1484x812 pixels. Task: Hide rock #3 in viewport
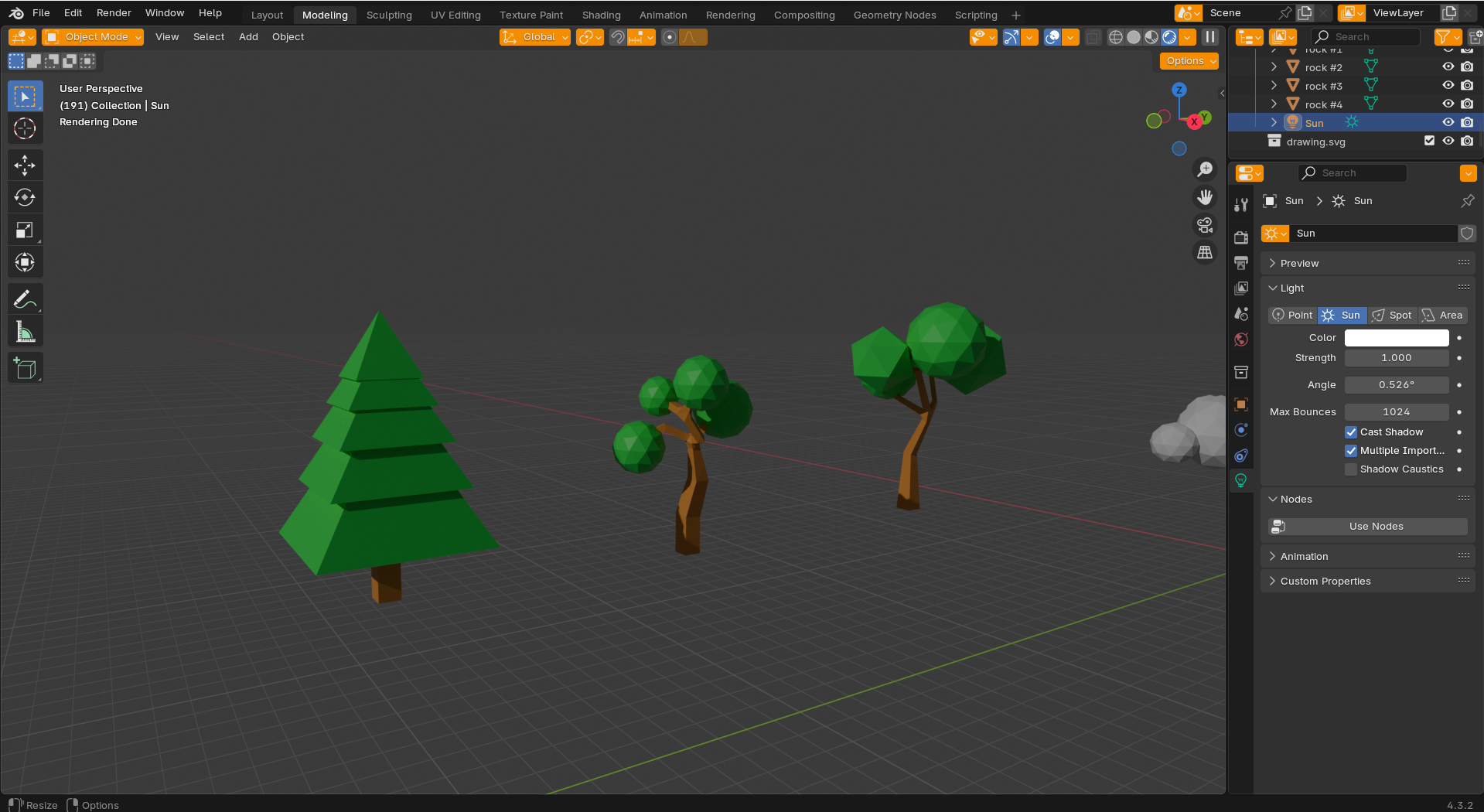coord(1448,86)
